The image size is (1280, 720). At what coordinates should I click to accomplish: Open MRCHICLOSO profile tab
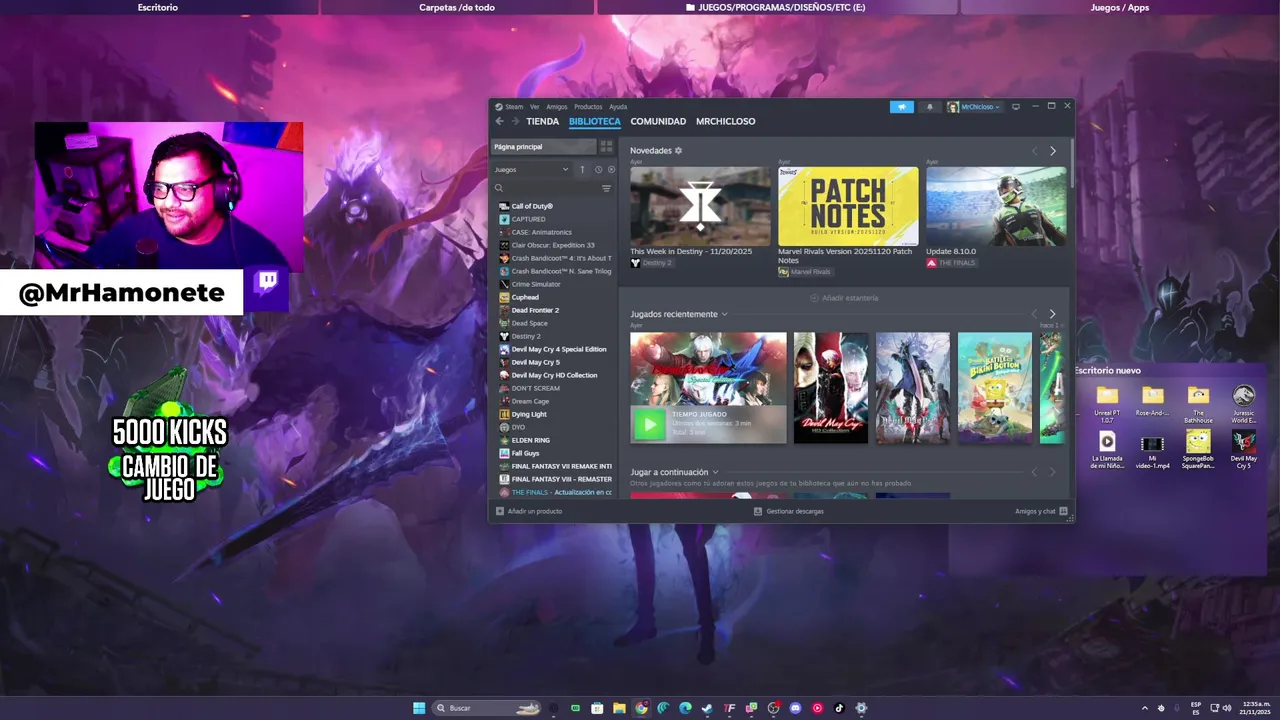pyautogui.click(x=726, y=121)
